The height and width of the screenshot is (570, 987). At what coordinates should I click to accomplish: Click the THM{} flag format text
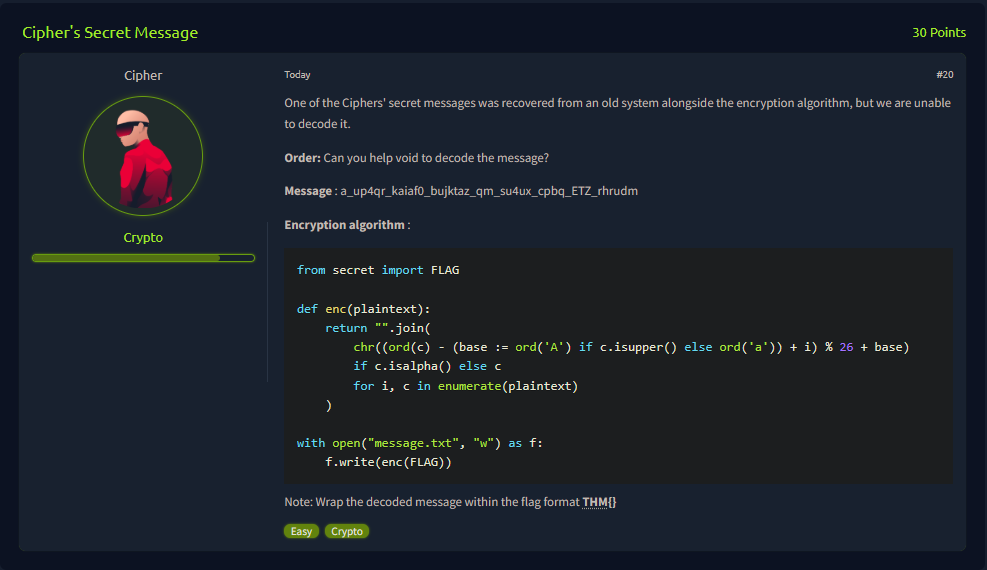[599, 501]
